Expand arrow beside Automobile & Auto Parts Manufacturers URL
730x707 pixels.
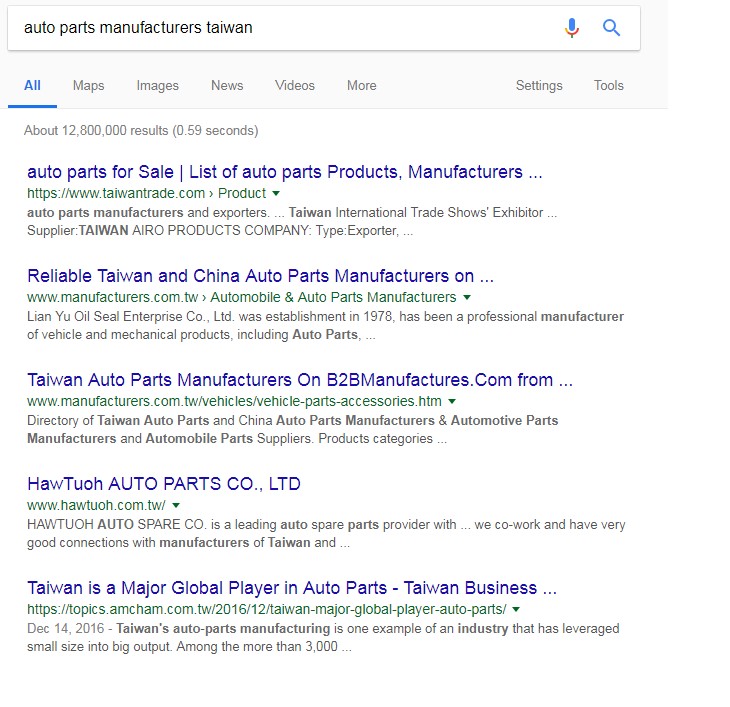click(x=467, y=297)
